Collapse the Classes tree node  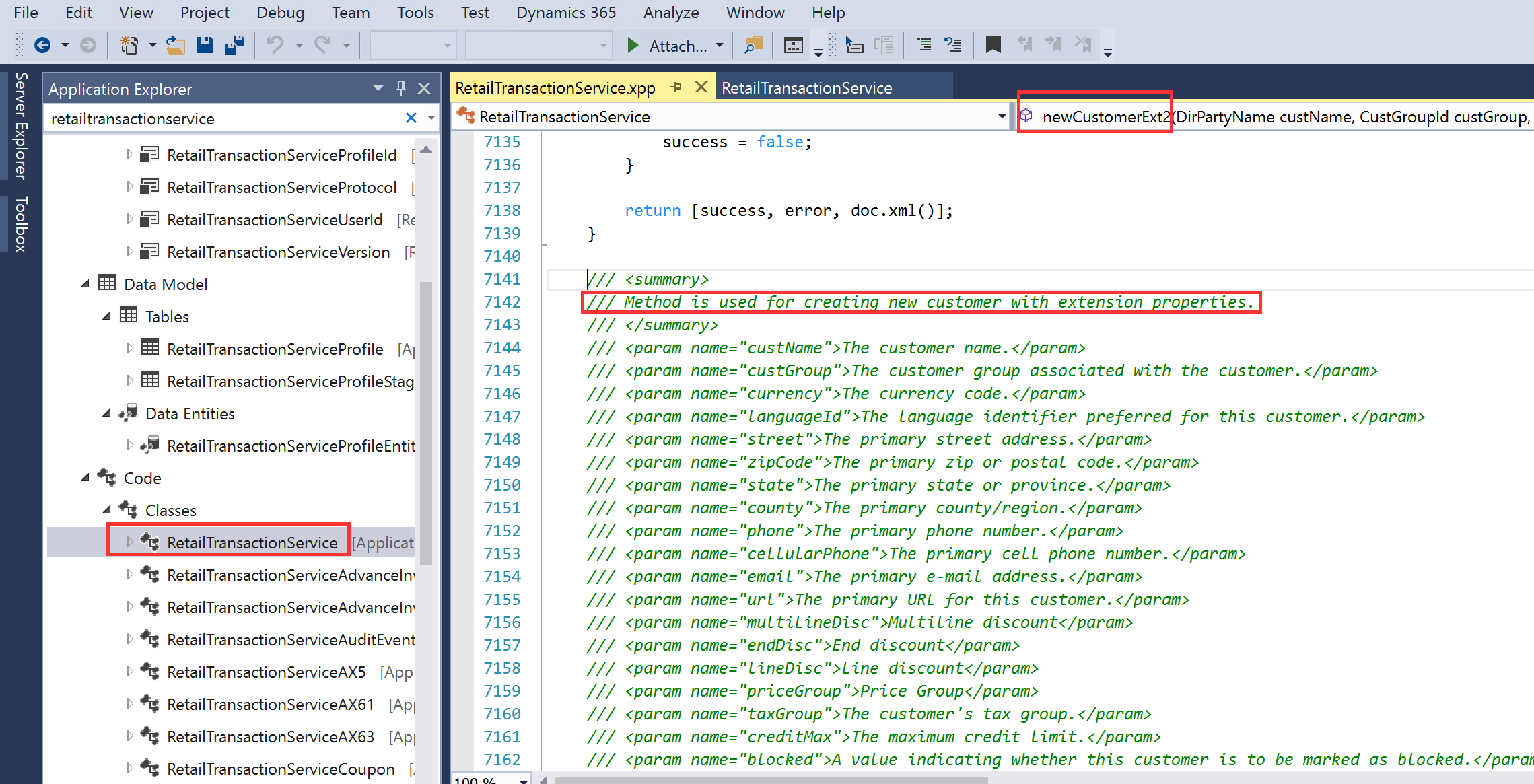[x=106, y=510]
